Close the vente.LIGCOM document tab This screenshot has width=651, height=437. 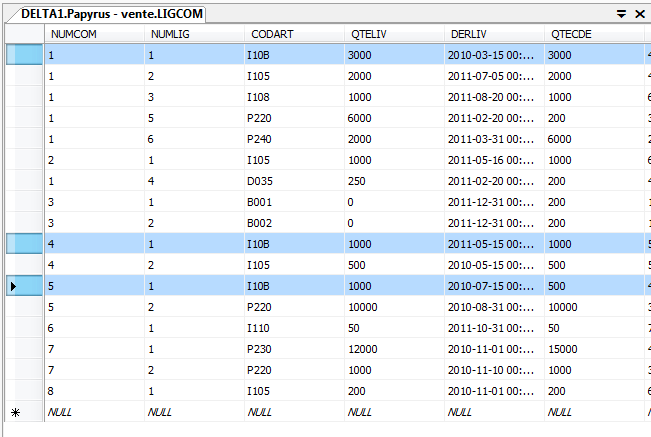[x=638, y=14]
